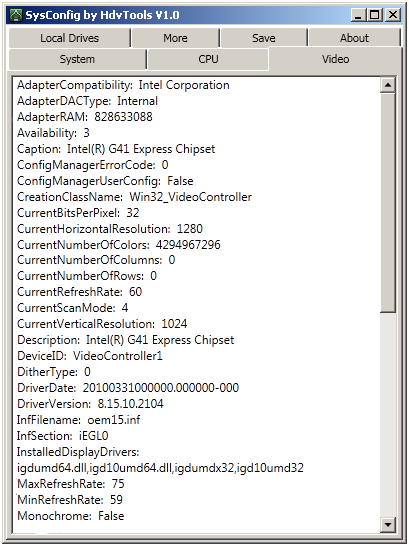Select the MaxRefreshRate: 75 line
Viewport: 409px width, 546px height.
[x=71, y=484]
